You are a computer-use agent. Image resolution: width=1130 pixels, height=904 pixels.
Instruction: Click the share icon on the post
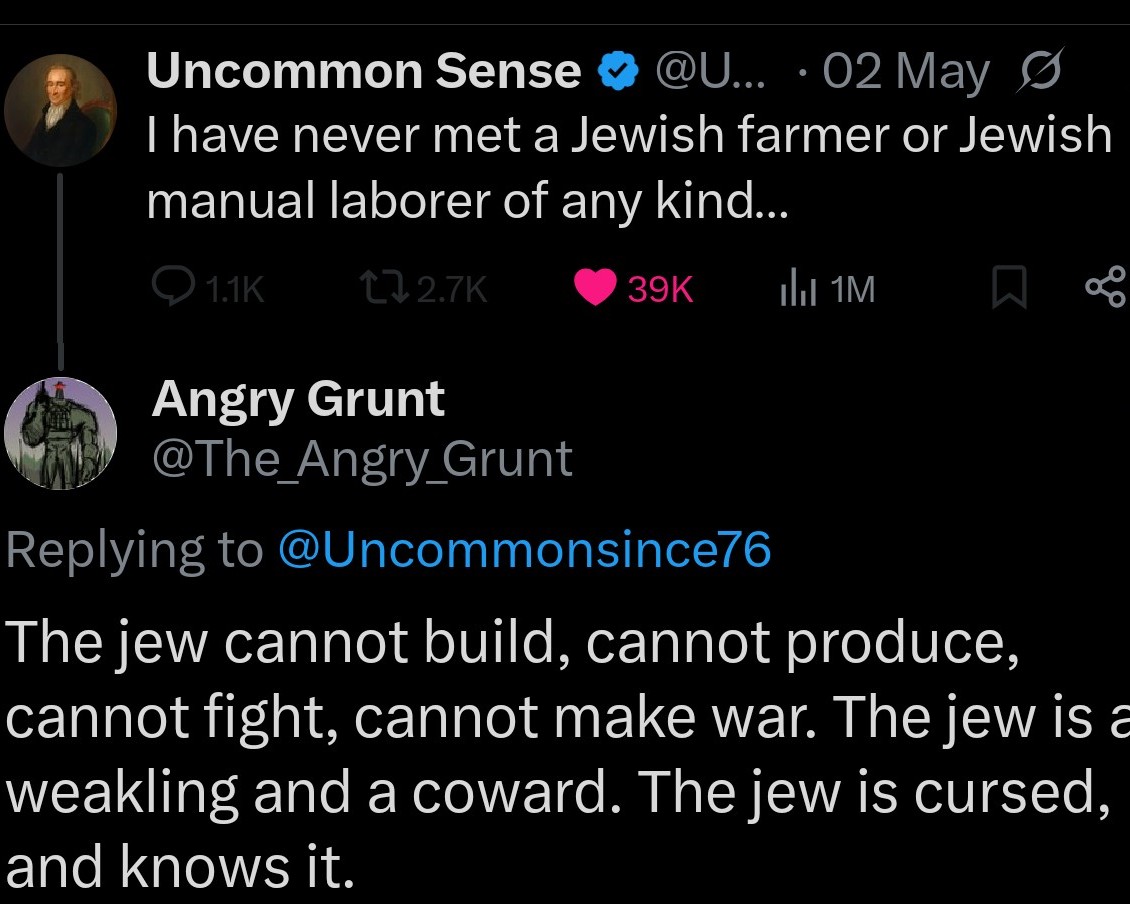click(x=1106, y=286)
